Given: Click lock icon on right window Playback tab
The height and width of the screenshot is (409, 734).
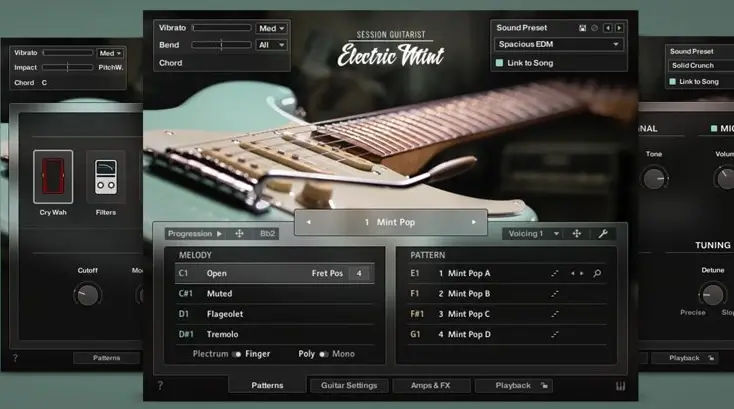Looking at the screenshot, I should pos(711,358).
